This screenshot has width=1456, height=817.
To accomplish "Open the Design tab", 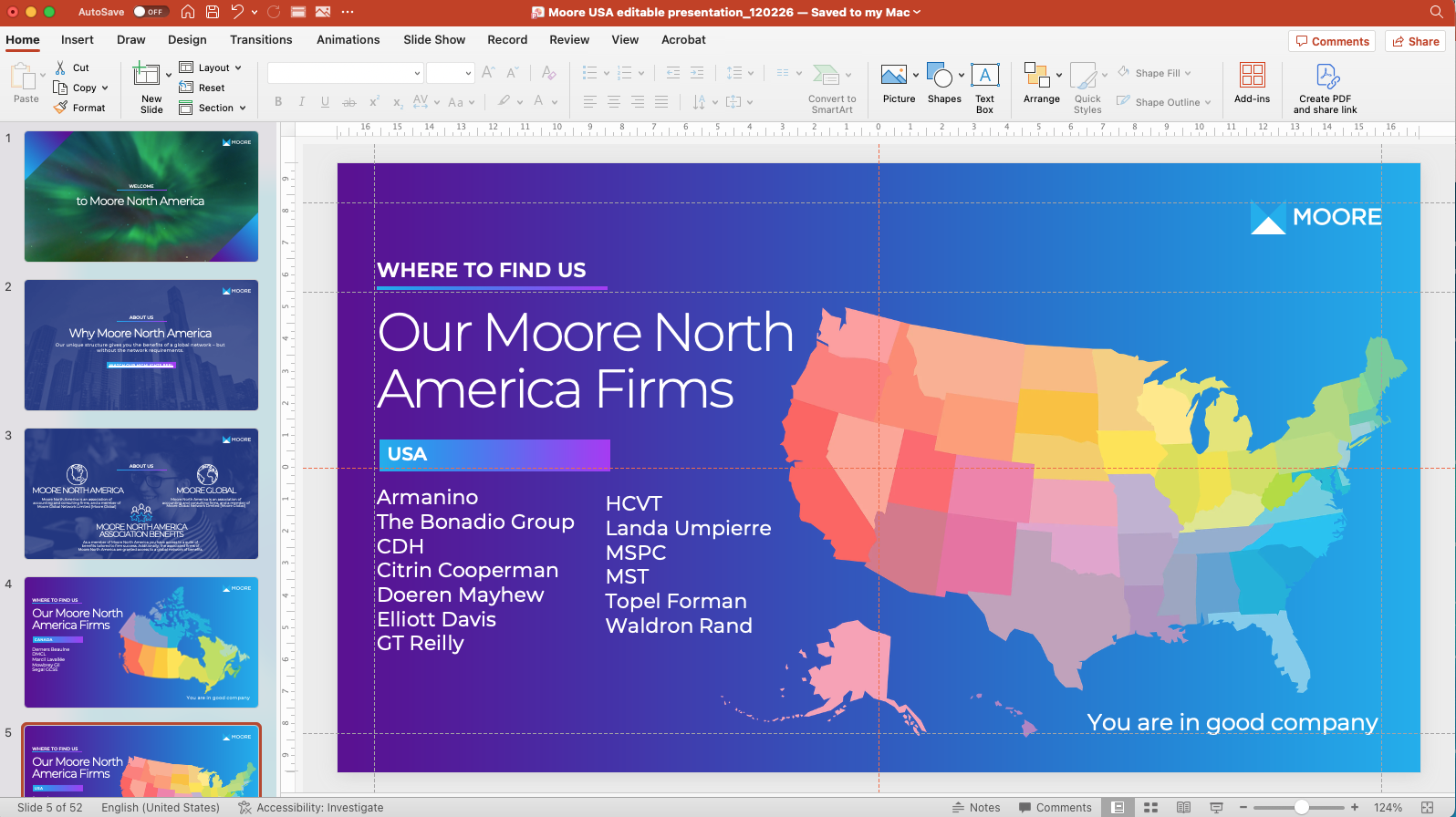I will coord(187,39).
